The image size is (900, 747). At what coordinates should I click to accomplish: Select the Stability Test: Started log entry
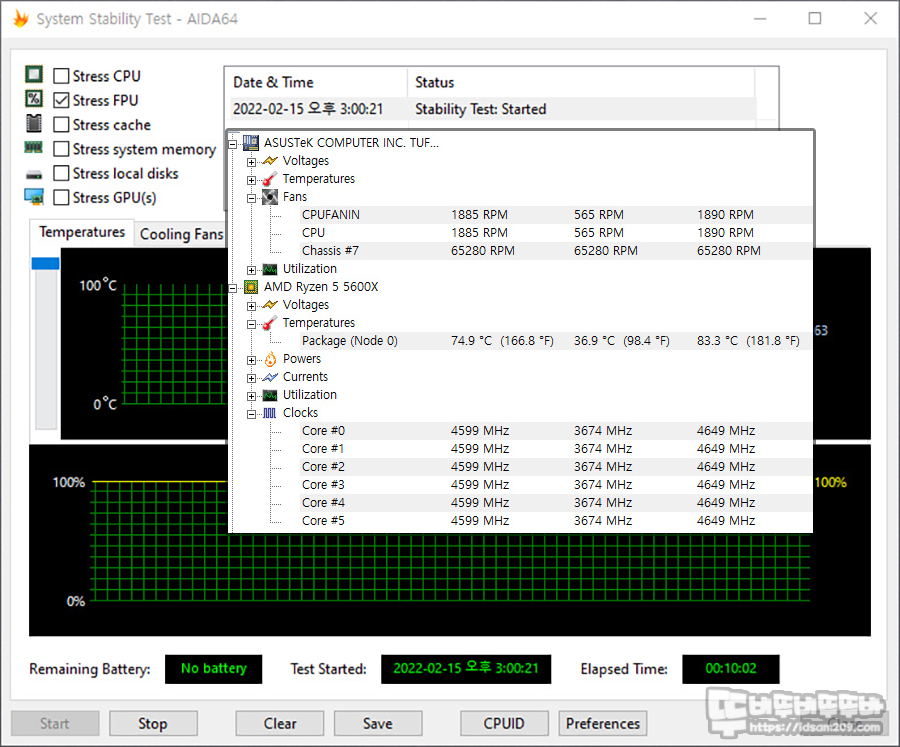pyautogui.click(x=491, y=109)
